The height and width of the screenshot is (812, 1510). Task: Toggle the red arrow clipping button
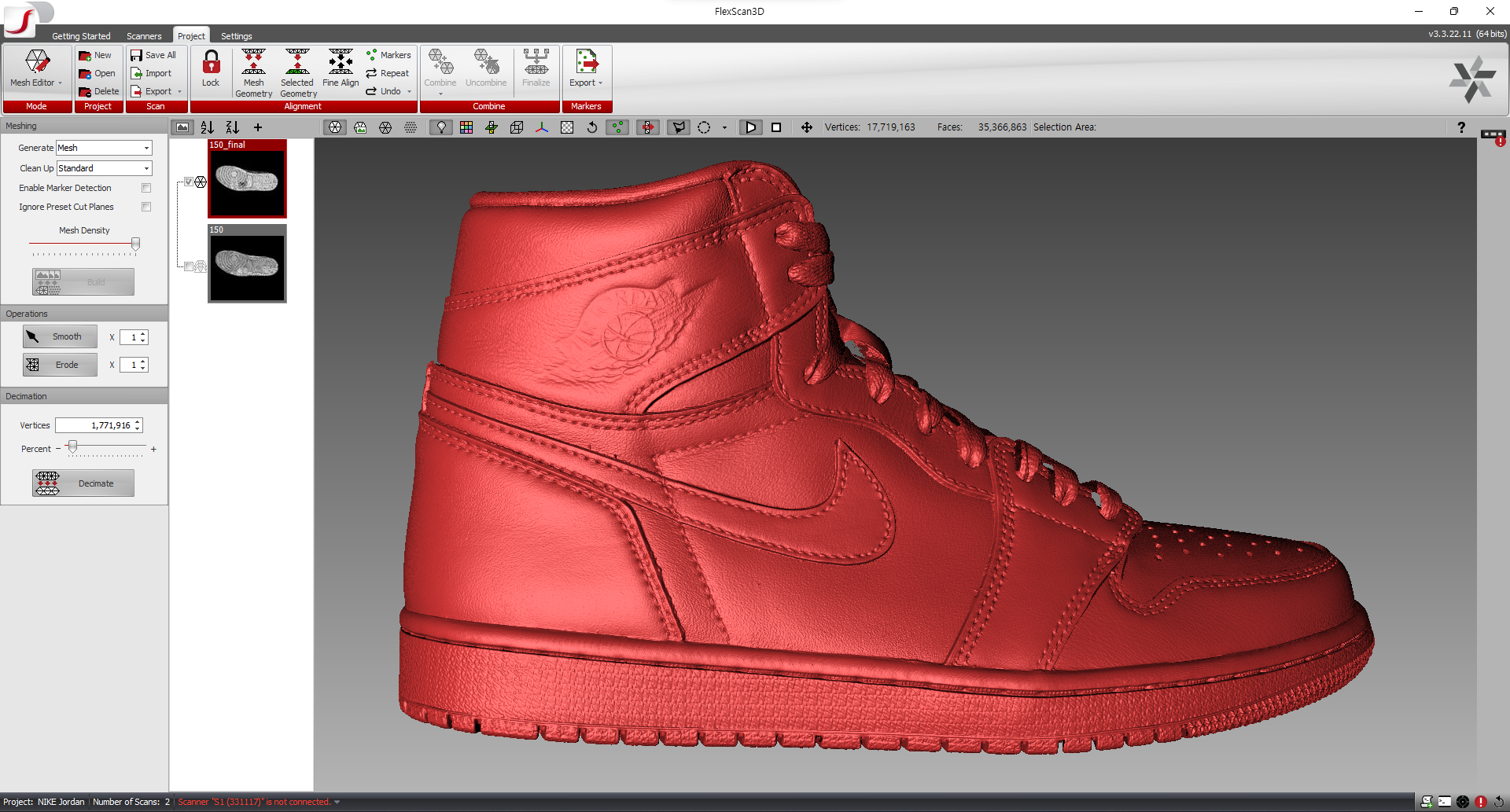click(647, 127)
